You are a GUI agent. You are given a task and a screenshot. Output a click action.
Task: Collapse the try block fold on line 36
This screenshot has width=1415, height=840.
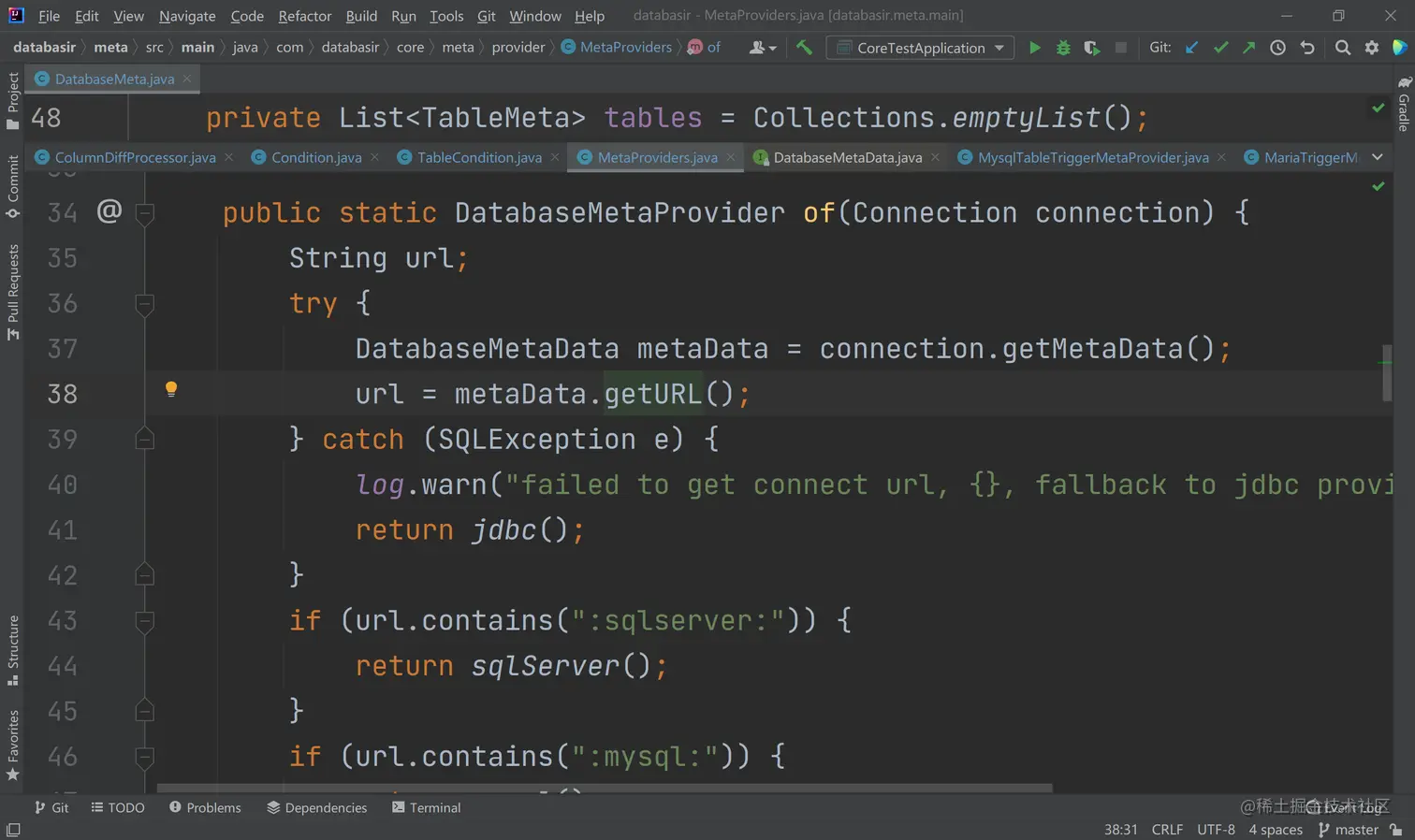[144, 304]
